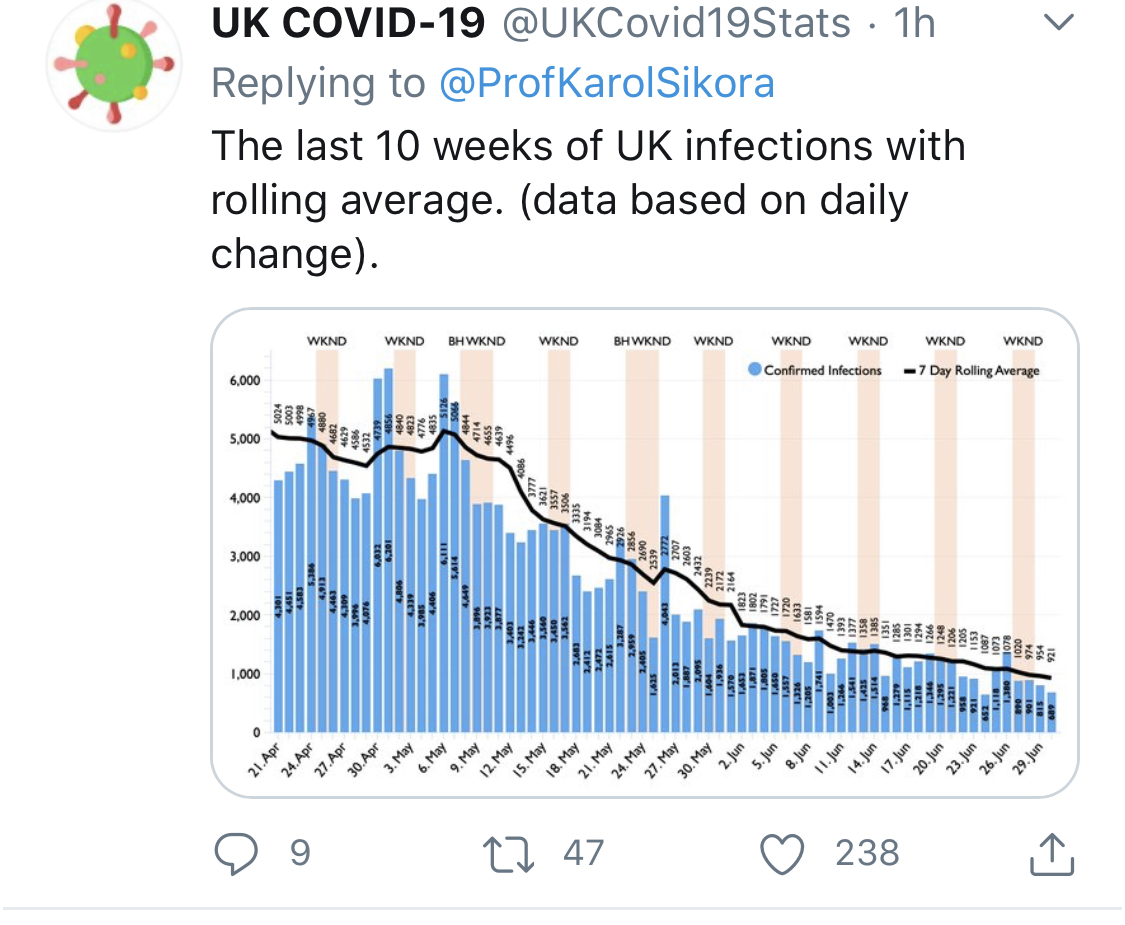Open the @ProfKarolSikora profile link
This screenshot has height=925, width=1125.
[x=606, y=84]
